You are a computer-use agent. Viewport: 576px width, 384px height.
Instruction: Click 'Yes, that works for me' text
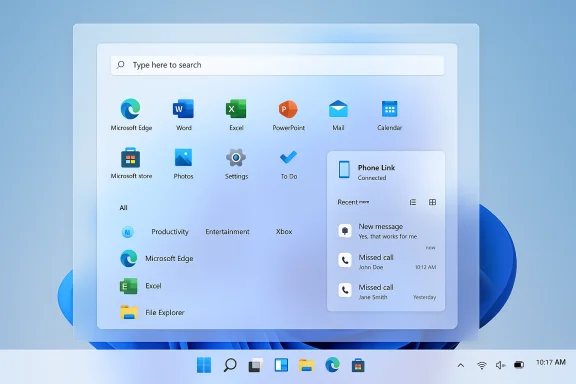pyautogui.click(x=388, y=237)
